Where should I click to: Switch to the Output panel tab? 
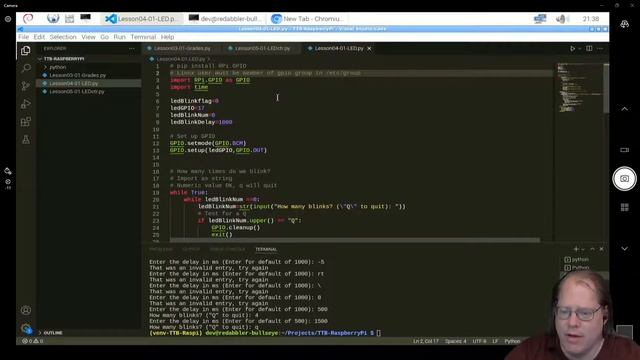(x=191, y=249)
